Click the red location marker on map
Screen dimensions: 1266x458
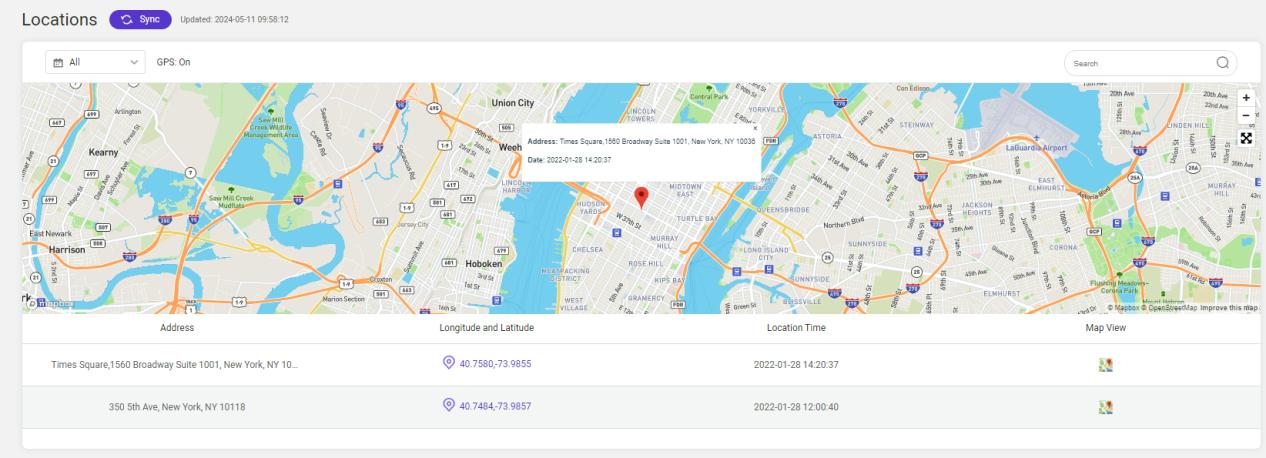(642, 196)
